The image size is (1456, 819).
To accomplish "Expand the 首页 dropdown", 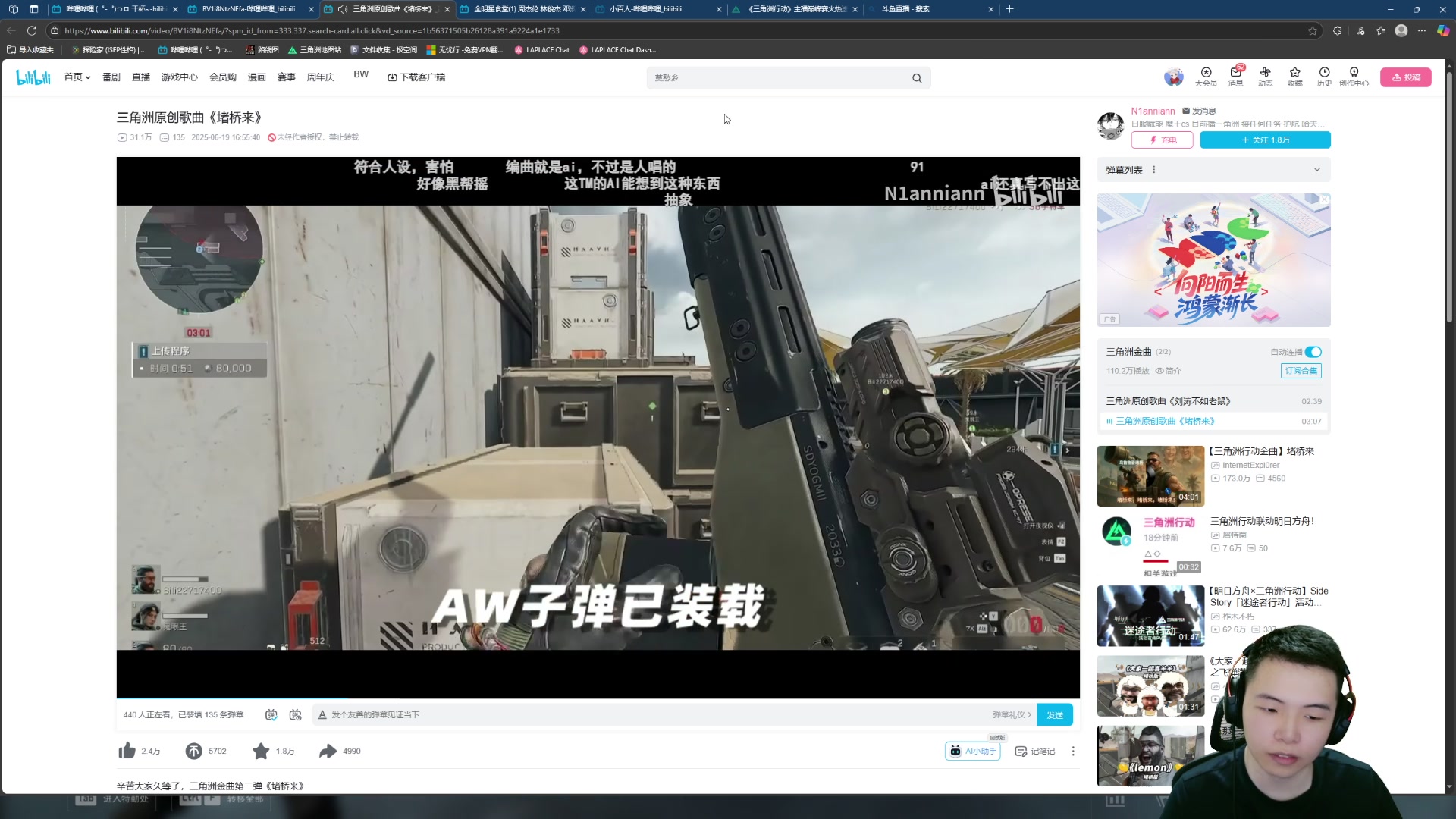I will (x=77, y=77).
